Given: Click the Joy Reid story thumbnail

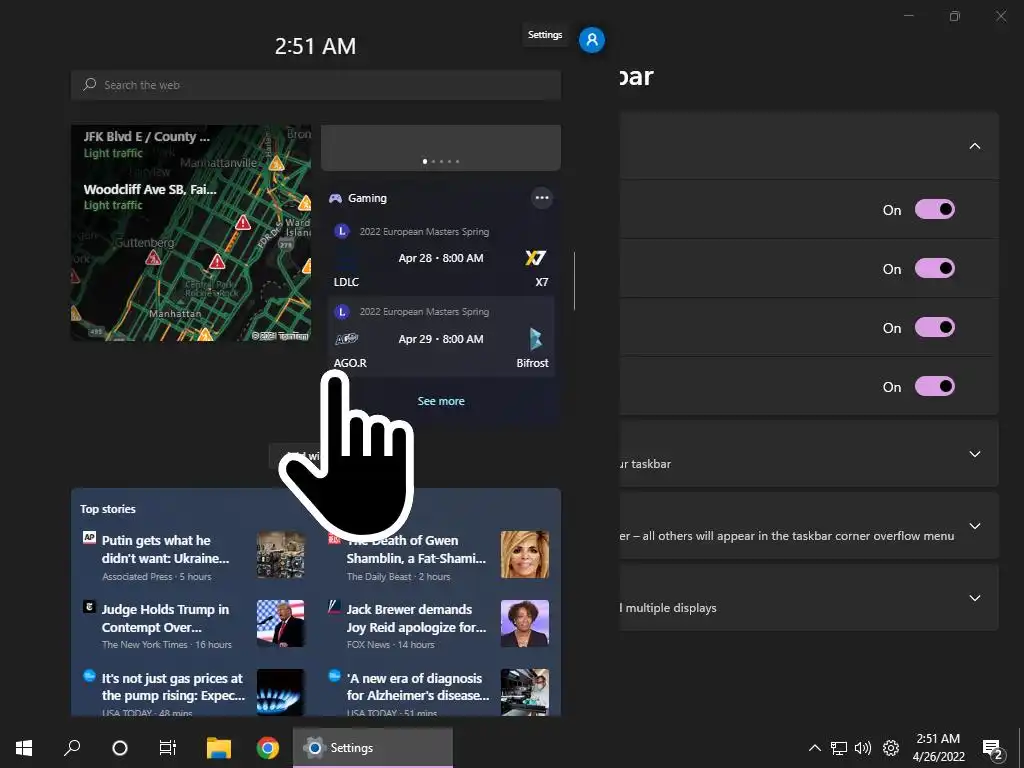Looking at the screenshot, I should point(525,623).
